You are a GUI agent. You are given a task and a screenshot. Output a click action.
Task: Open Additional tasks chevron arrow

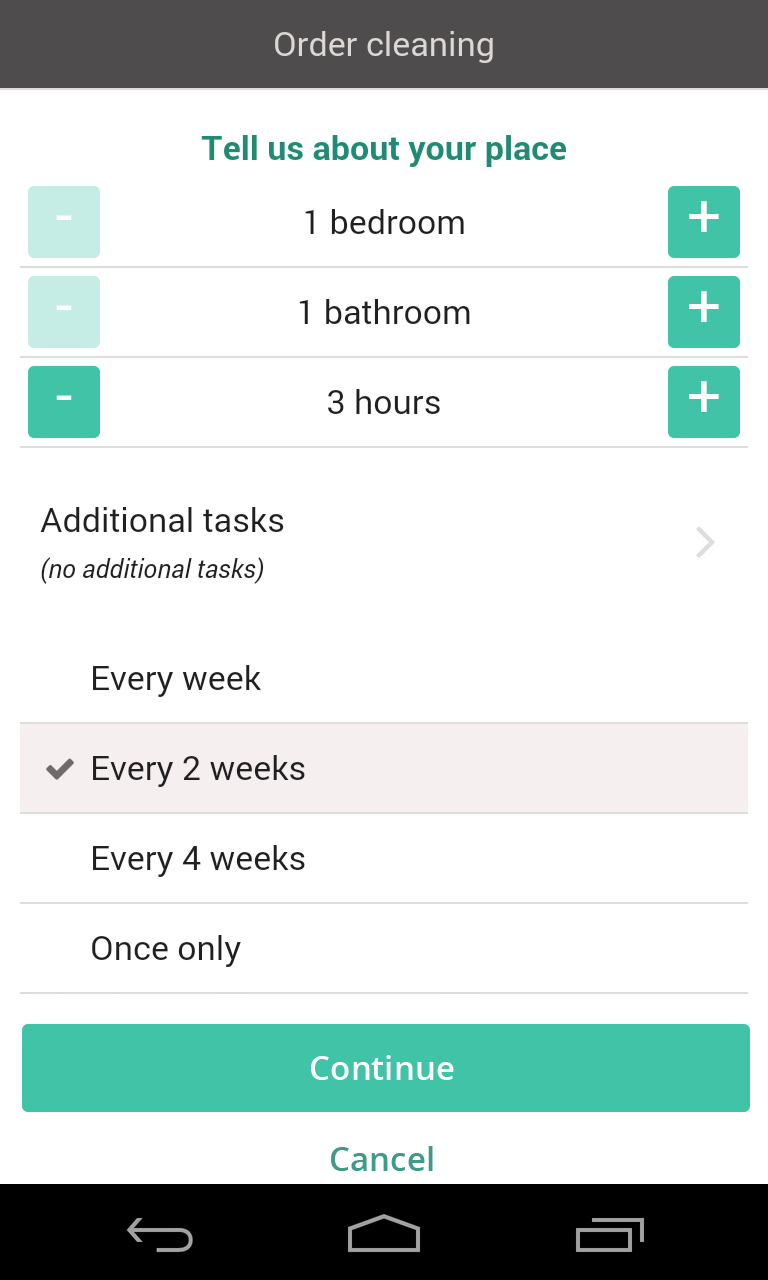click(705, 543)
